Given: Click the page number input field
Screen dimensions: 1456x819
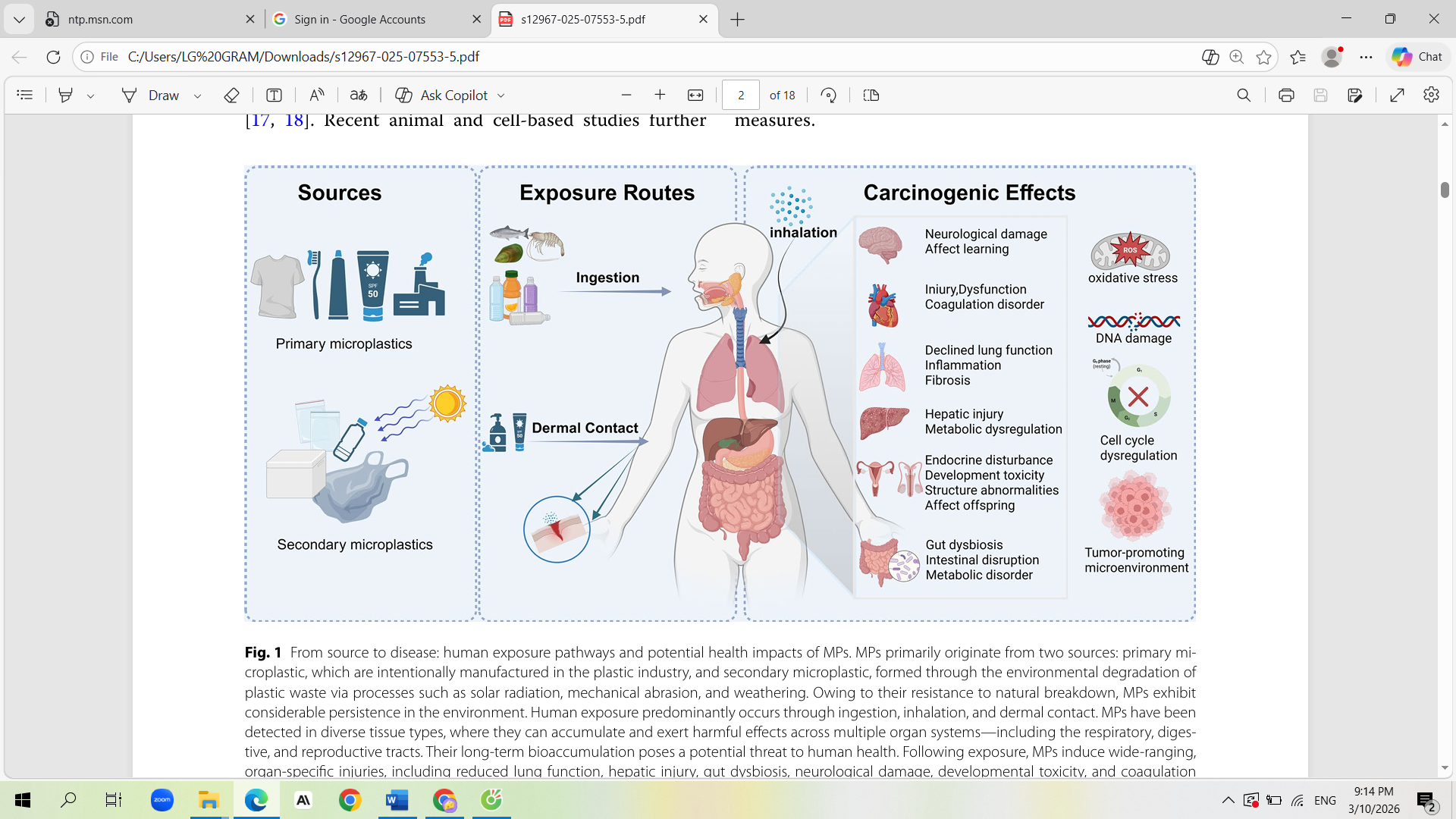Looking at the screenshot, I should pos(741,95).
